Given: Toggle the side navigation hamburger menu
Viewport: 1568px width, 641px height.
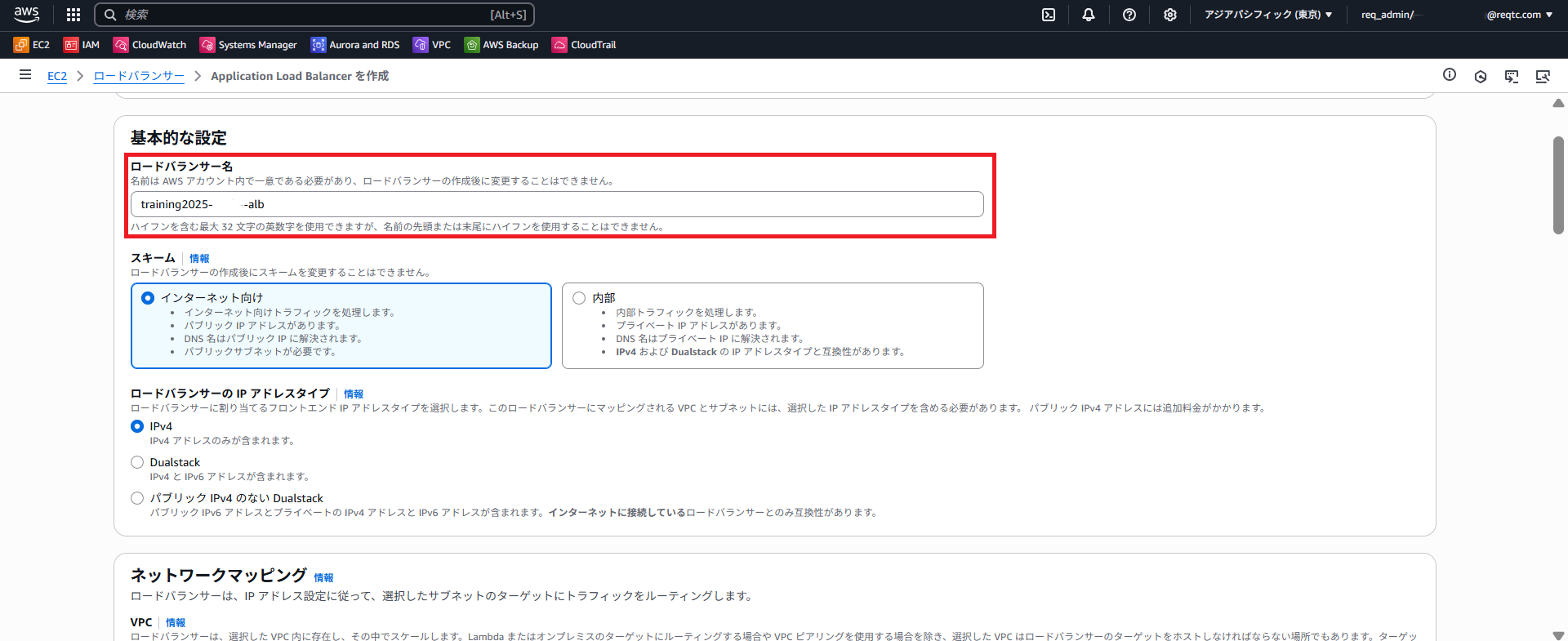Looking at the screenshot, I should [x=25, y=75].
